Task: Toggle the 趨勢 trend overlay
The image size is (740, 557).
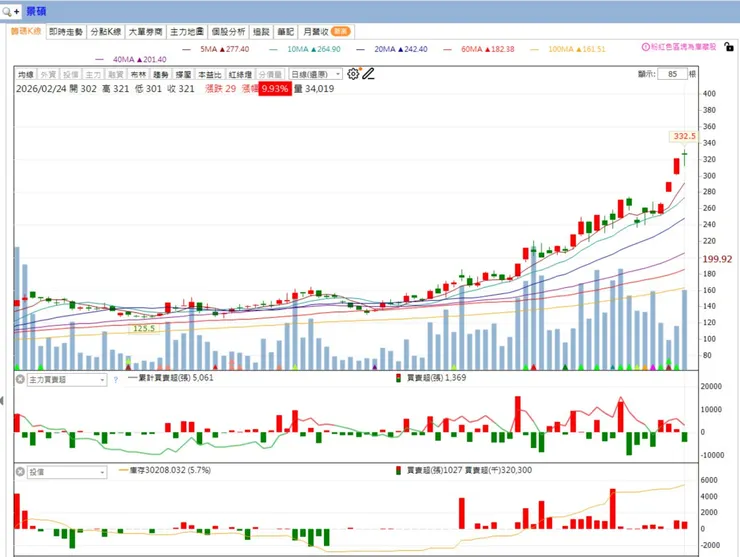Action: 161,75
